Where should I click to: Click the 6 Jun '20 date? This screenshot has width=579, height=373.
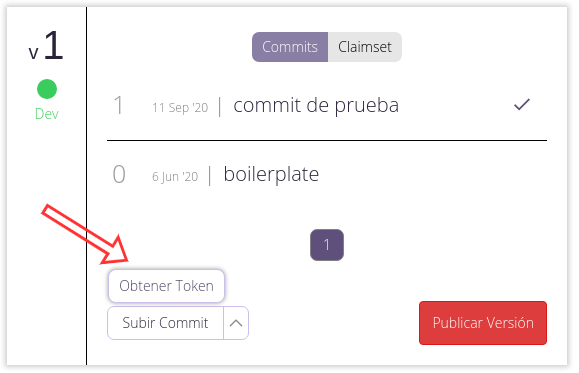pos(175,177)
